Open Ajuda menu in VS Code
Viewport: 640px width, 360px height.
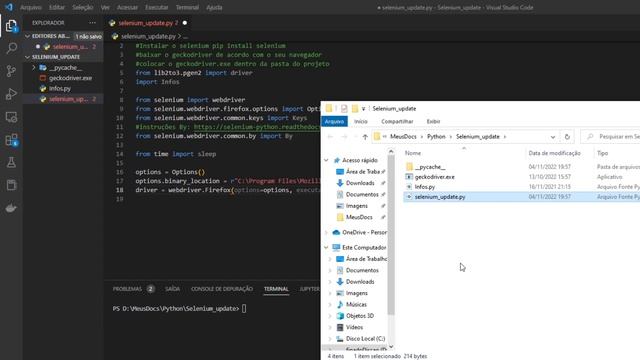tap(214, 7)
